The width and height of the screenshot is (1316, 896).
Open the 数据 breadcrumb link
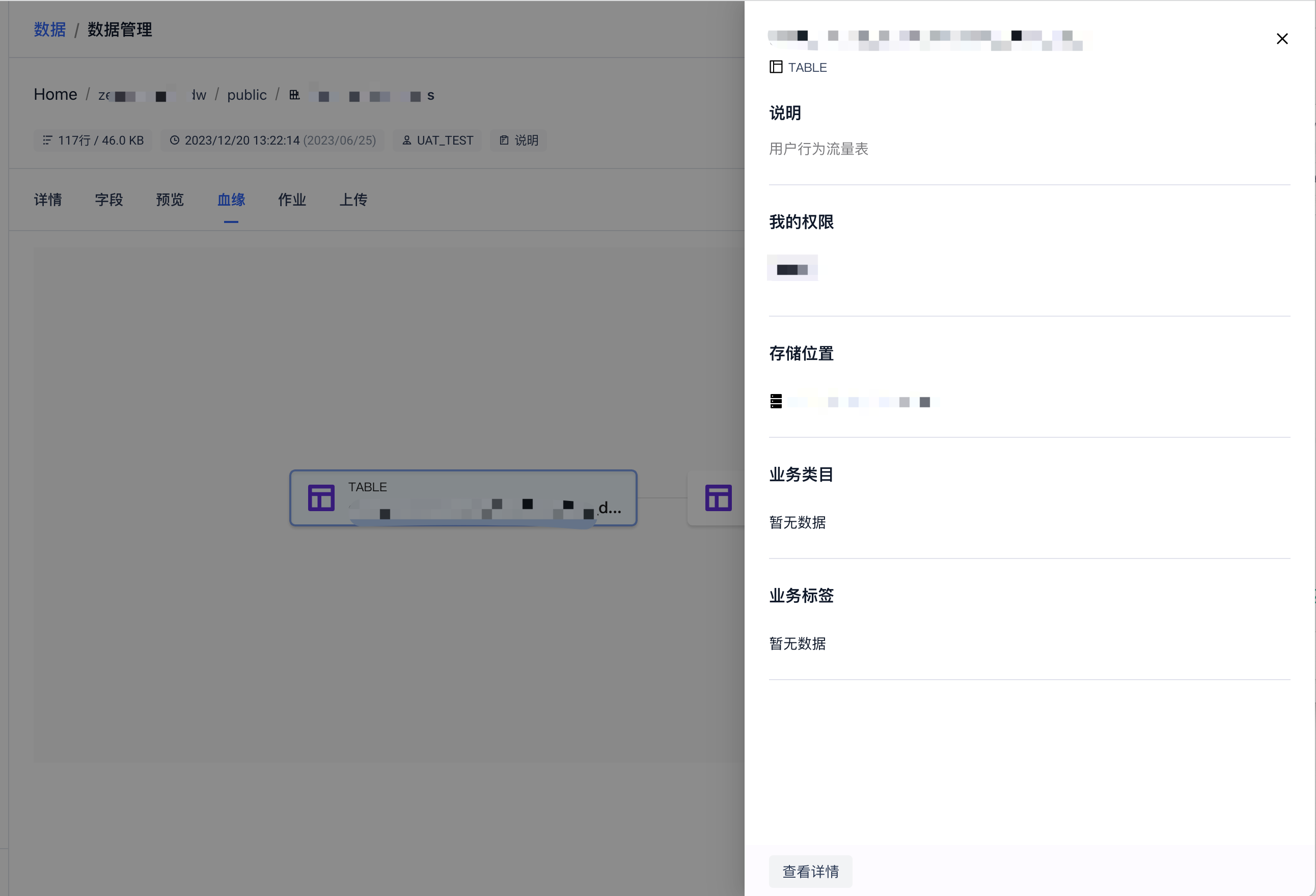pos(50,30)
